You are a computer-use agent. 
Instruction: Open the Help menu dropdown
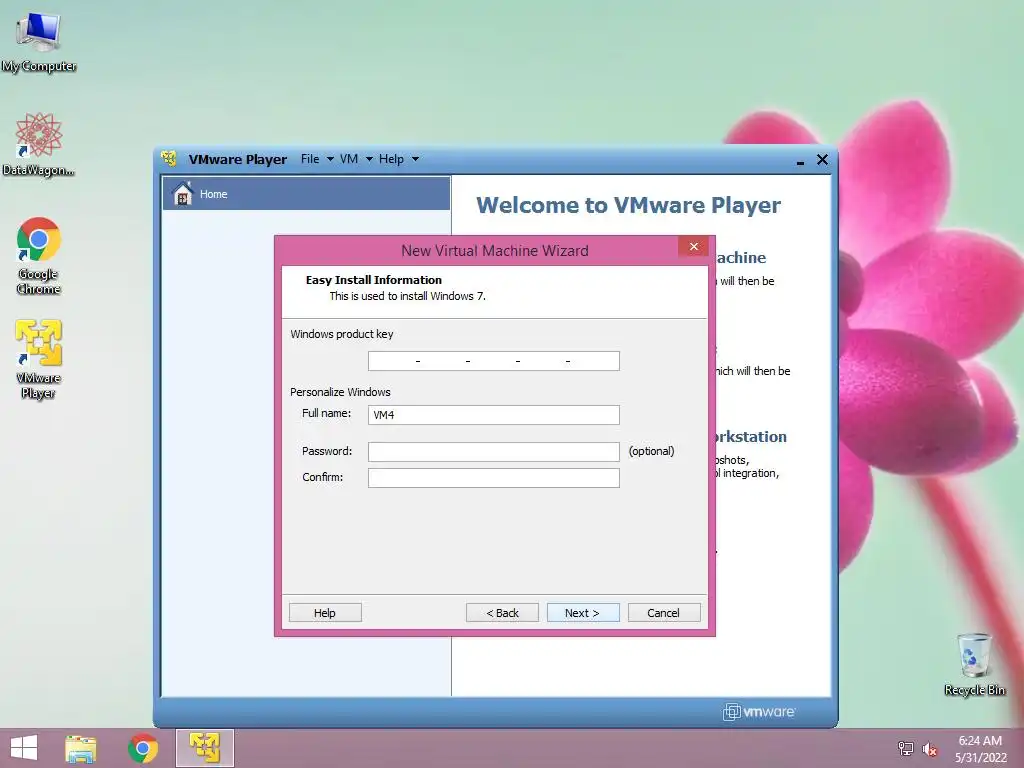[x=398, y=159]
